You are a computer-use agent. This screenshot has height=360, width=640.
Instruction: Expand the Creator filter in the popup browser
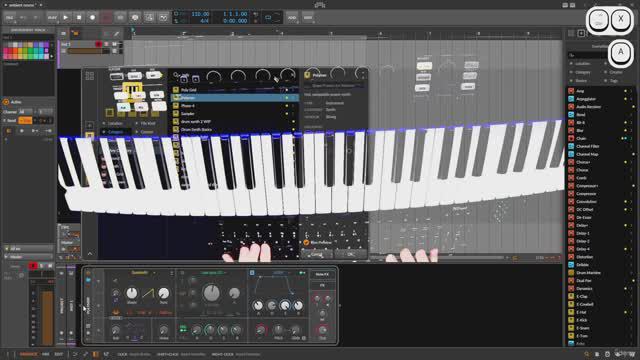pos(144,132)
